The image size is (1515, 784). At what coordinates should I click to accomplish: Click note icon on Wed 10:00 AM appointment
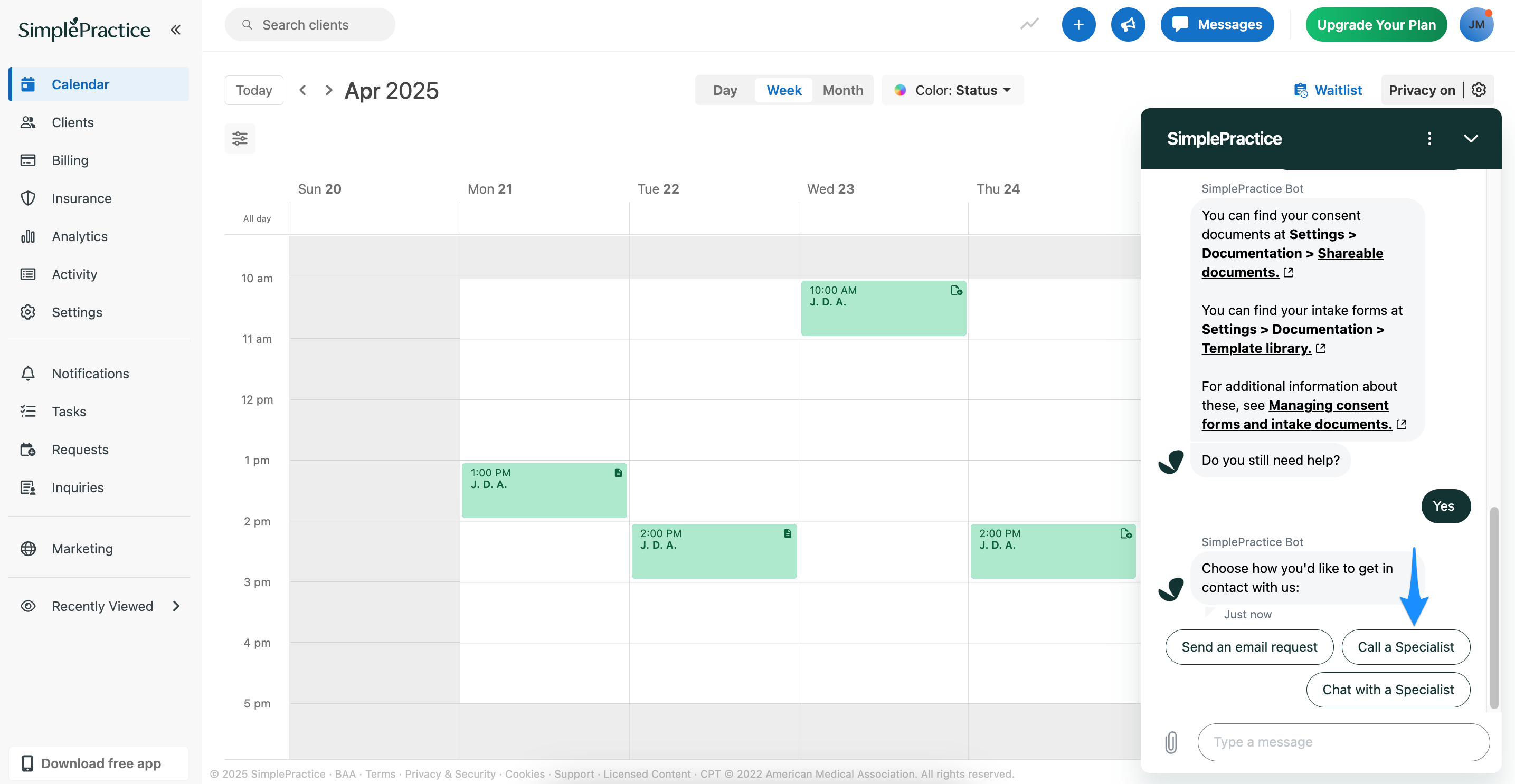click(x=957, y=290)
